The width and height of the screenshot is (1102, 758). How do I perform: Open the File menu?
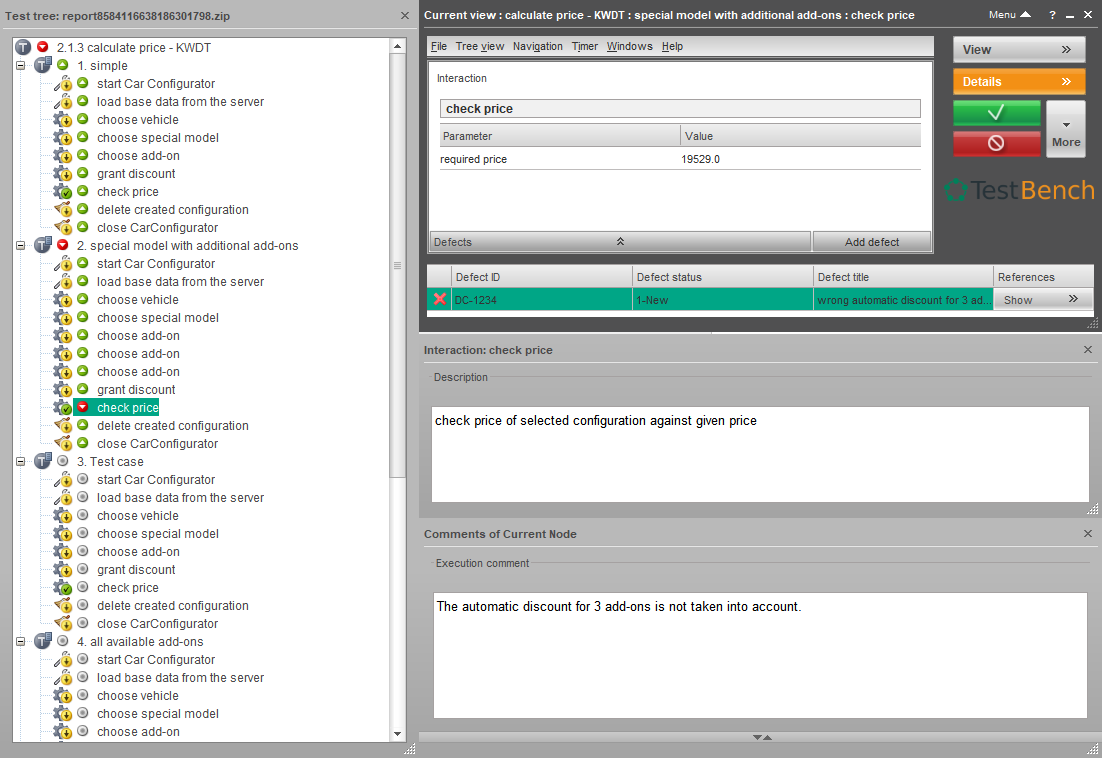coord(439,46)
